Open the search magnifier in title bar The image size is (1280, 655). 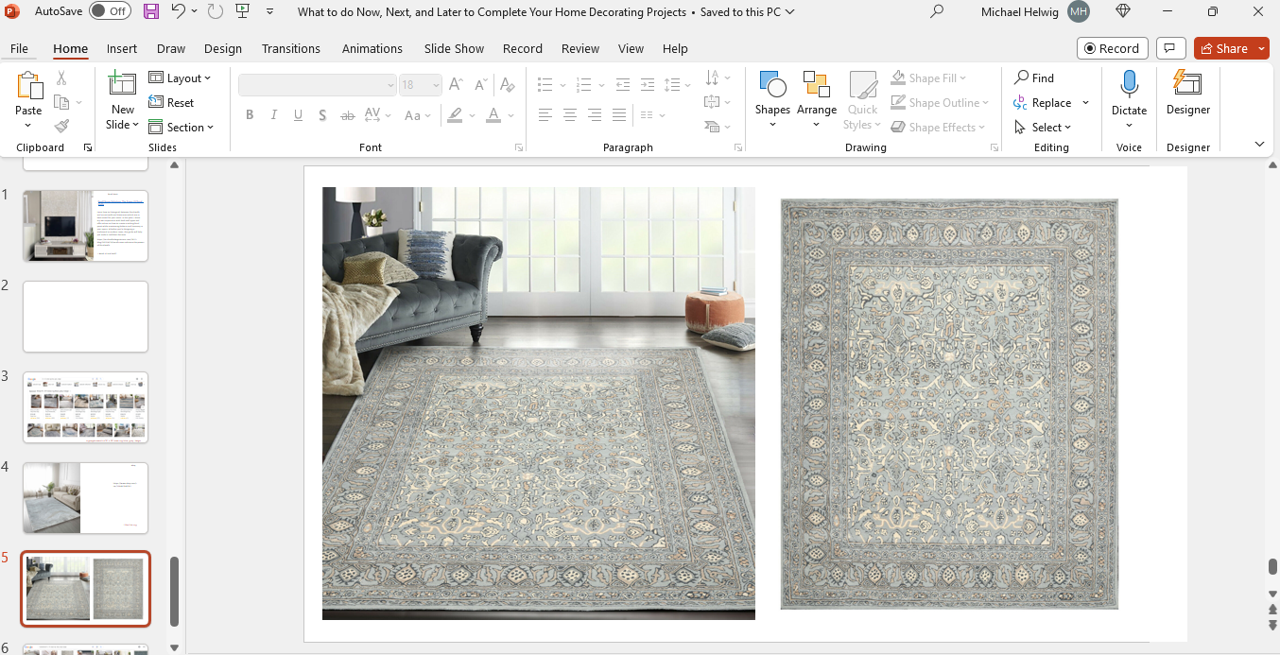937,12
